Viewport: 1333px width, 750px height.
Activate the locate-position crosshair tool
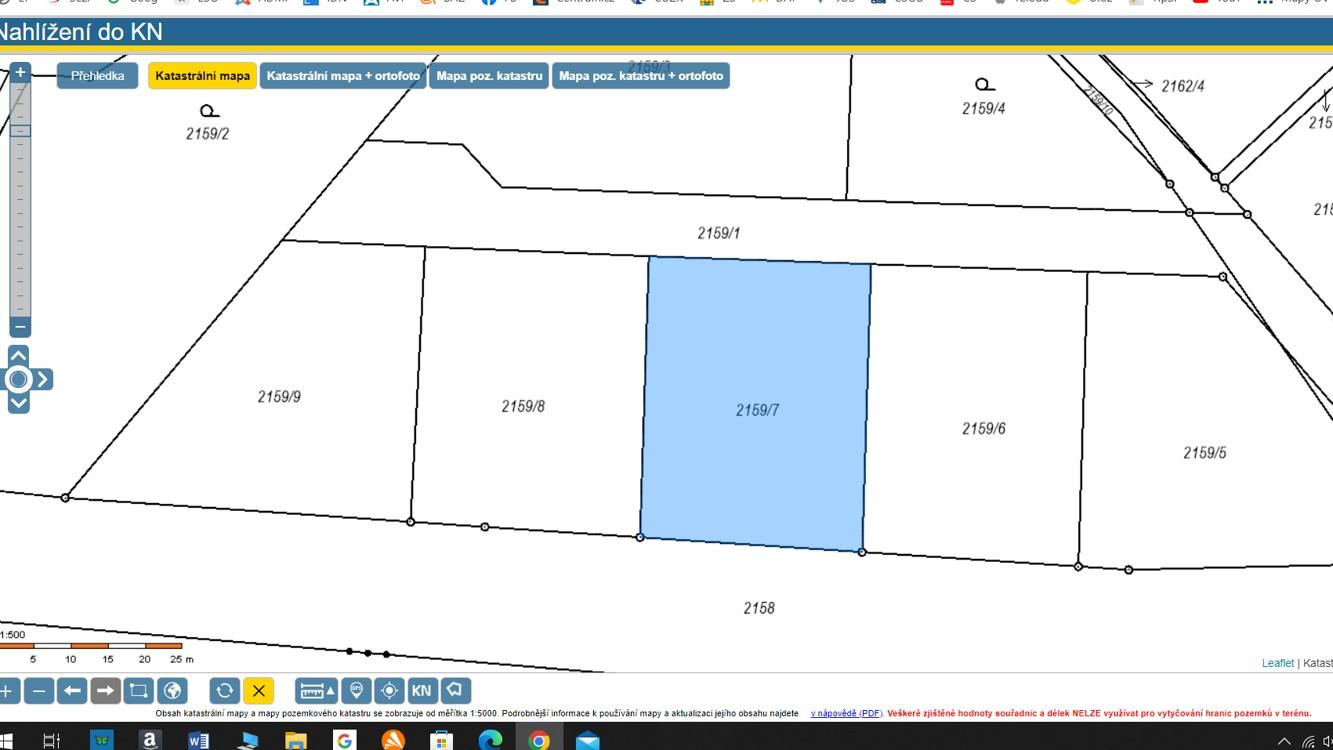point(389,691)
